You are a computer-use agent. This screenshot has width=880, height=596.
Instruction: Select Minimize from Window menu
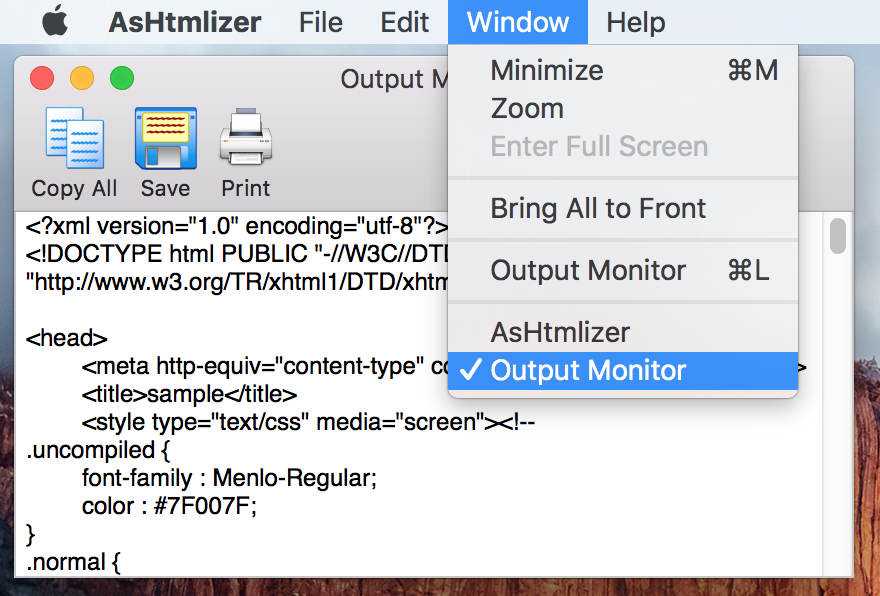623,71
